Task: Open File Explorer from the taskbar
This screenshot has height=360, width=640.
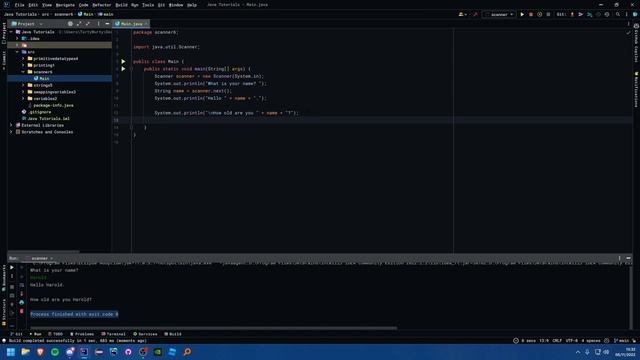Action: (x=25, y=352)
